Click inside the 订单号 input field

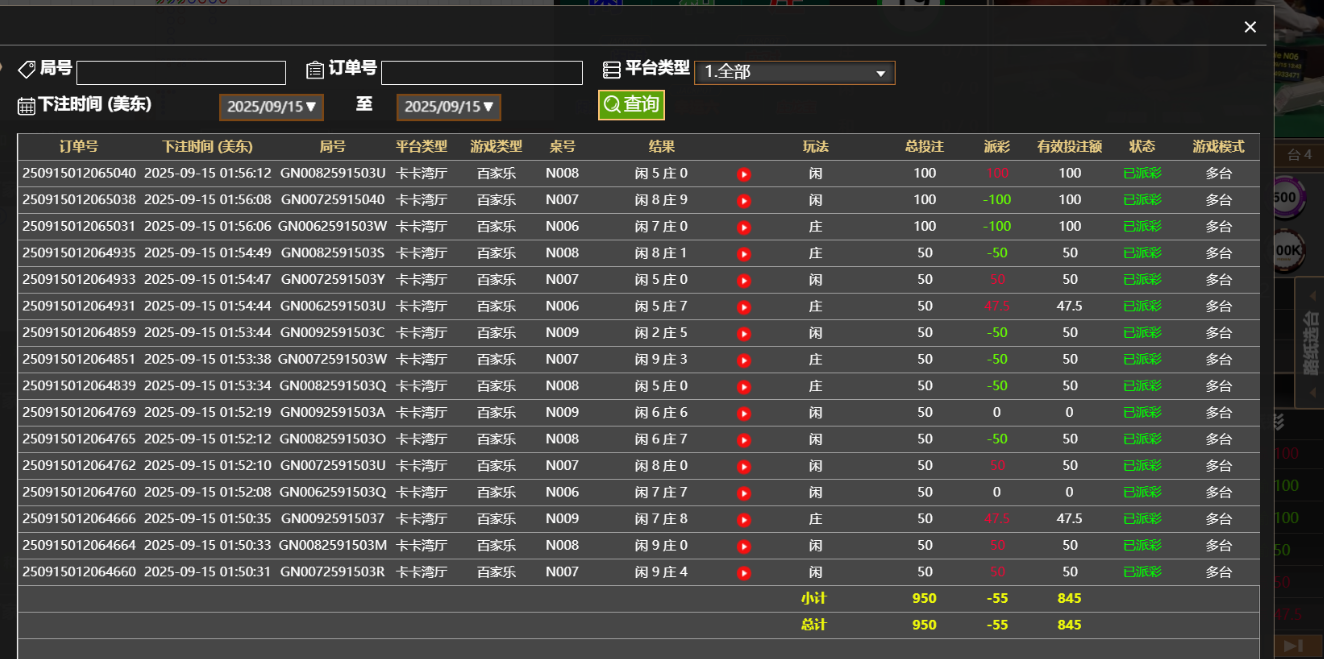click(x=481, y=72)
